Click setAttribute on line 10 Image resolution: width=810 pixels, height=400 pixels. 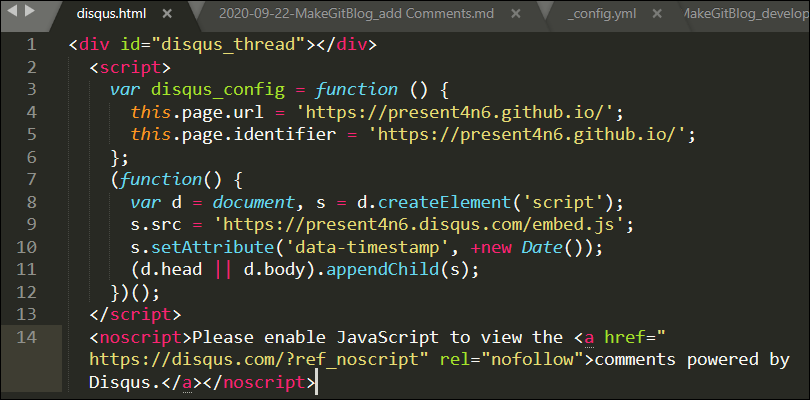pyautogui.click(x=213, y=248)
